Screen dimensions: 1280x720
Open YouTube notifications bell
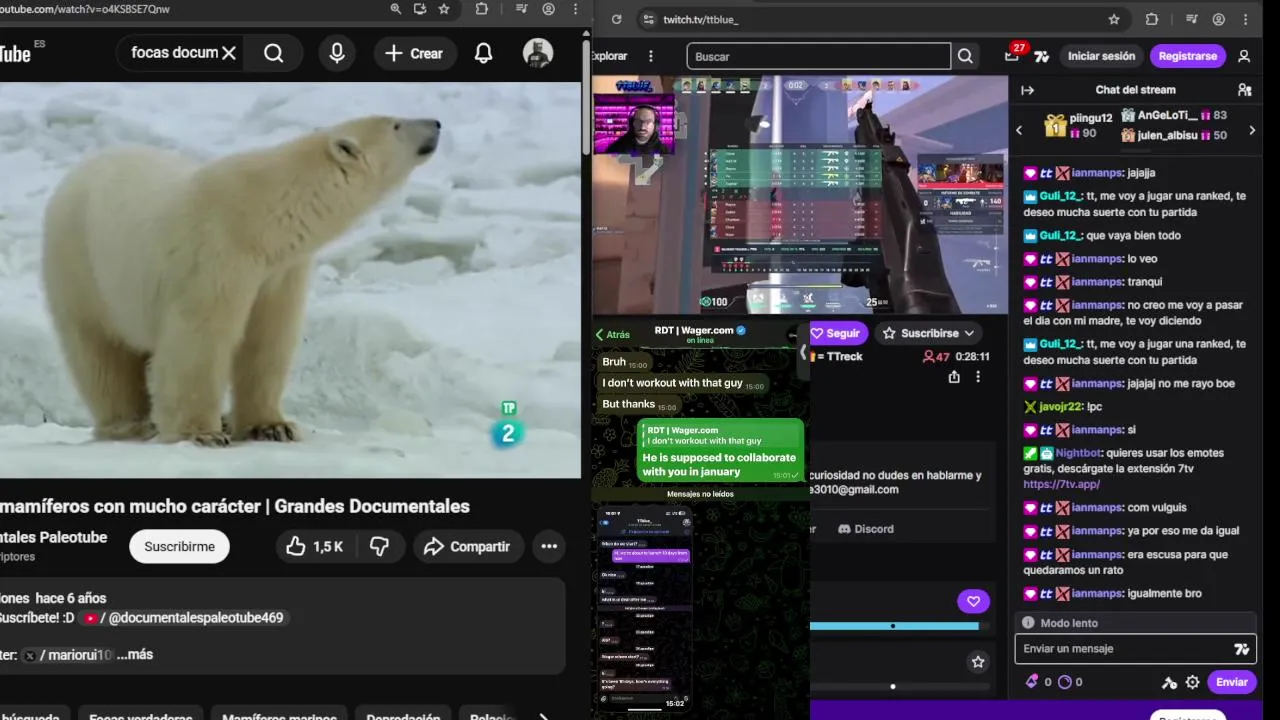click(483, 53)
